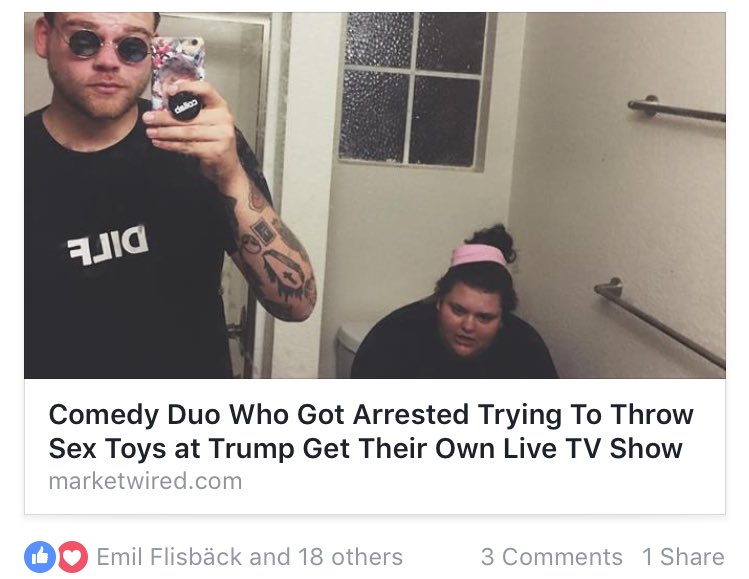Open the article preview photo
The height and width of the screenshot is (579, 749).
tap(374, 195)
